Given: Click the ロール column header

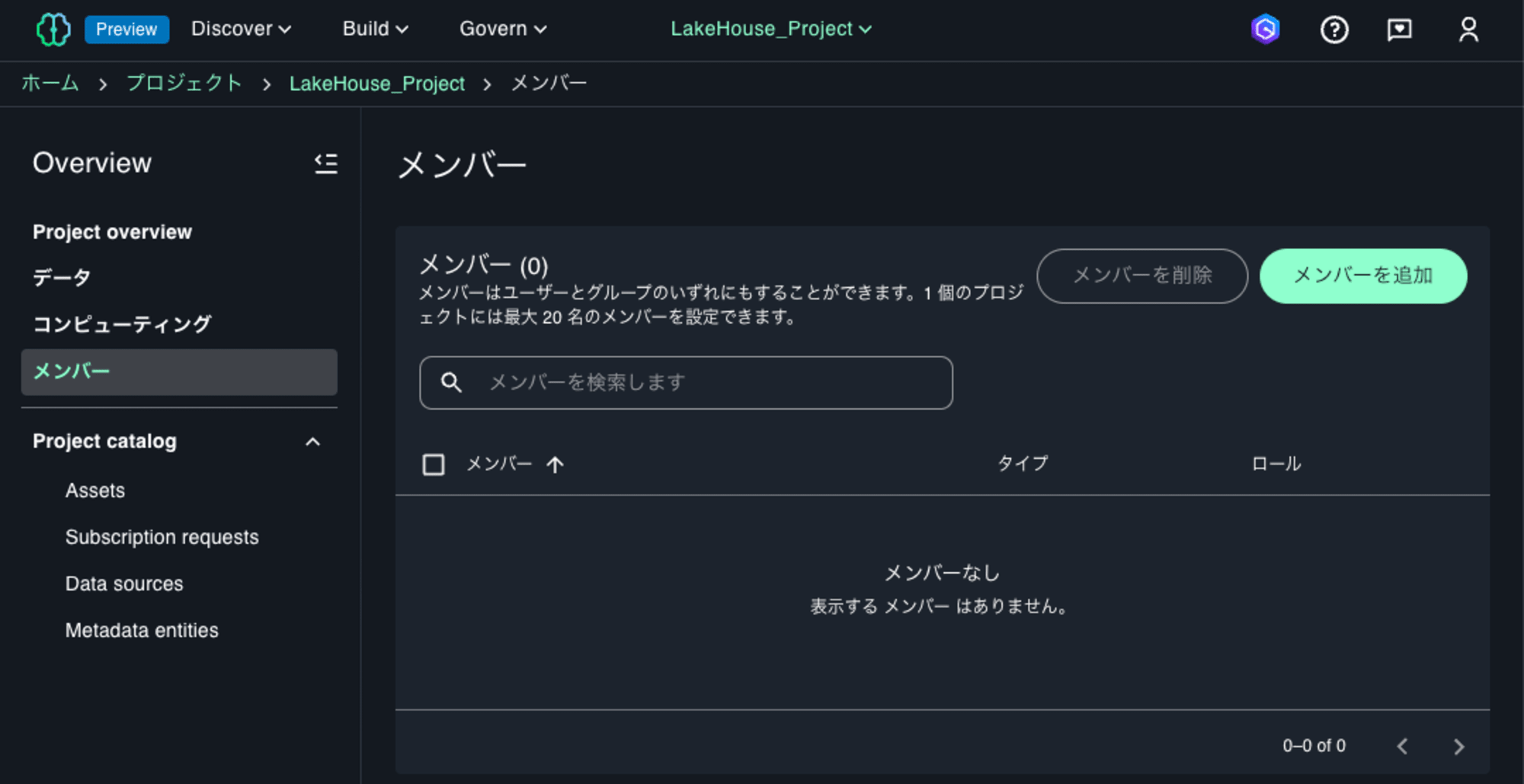Looking at the screenshot, I should point(1276,463).
